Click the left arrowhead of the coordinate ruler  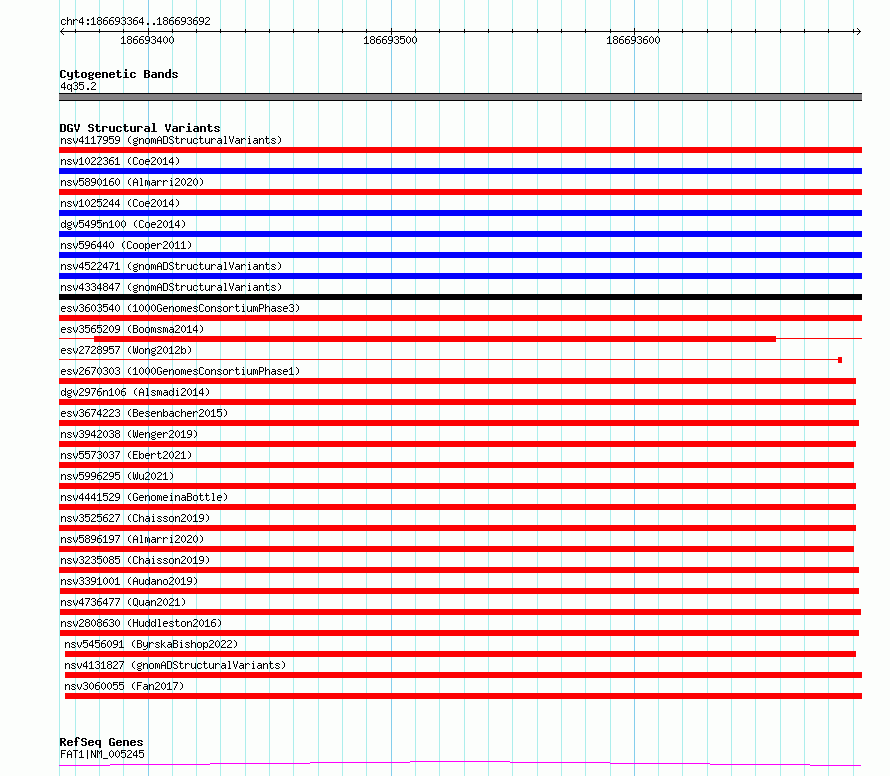(63, 31)
